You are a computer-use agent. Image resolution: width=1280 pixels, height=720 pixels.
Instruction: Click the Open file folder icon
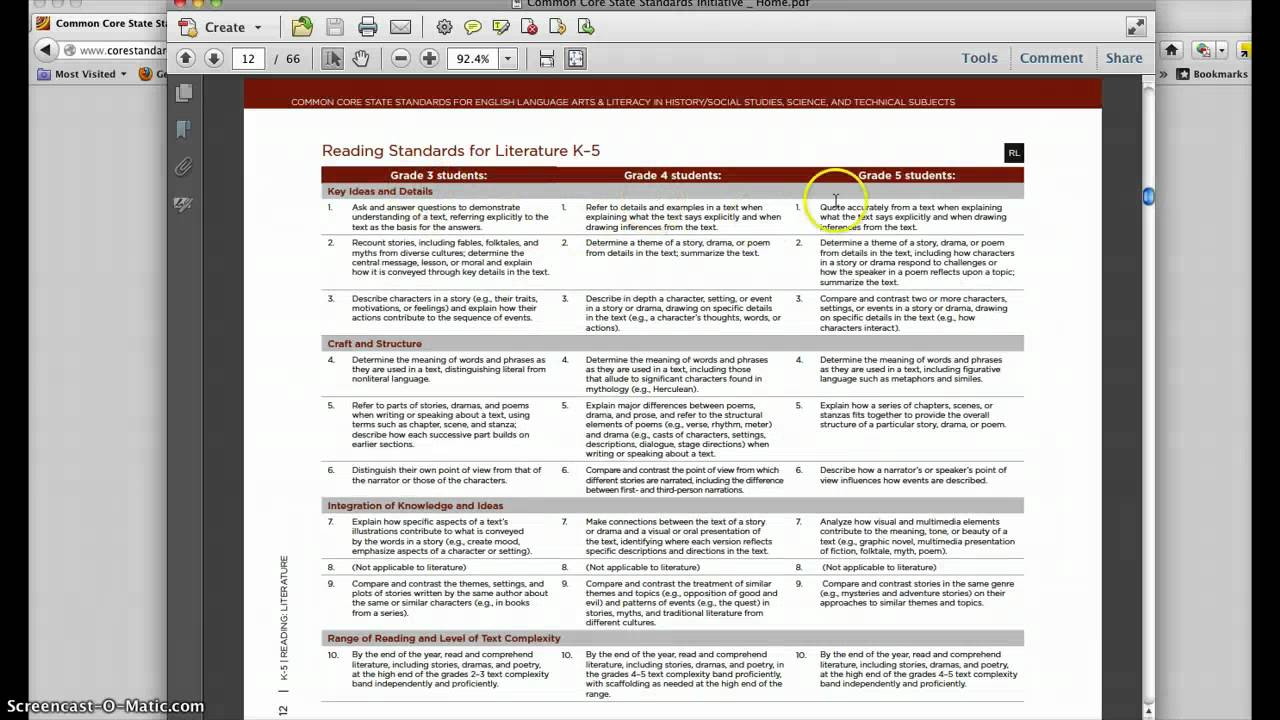click(x=302, y=27)
